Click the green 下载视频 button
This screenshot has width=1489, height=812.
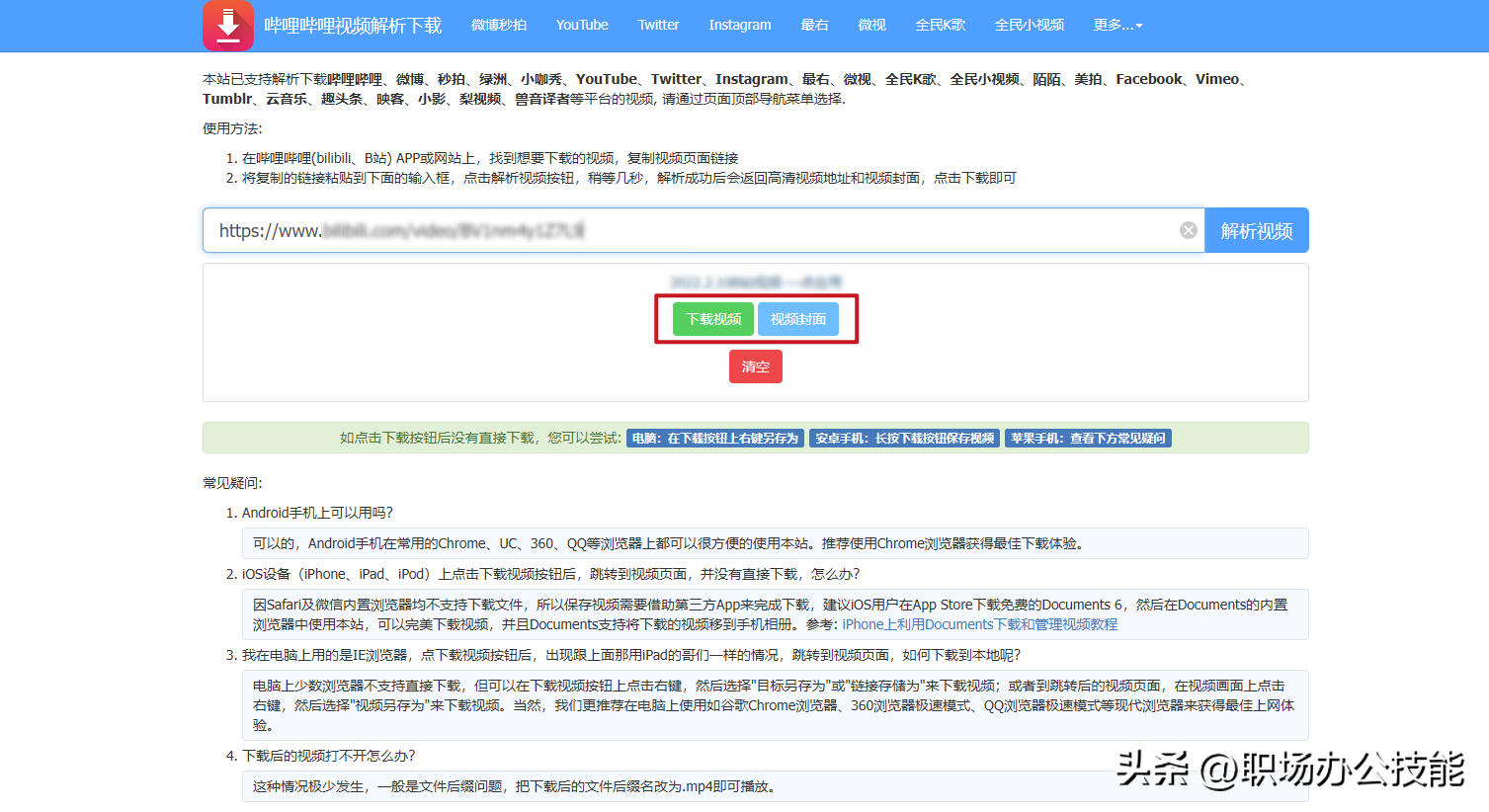tap(713, 319)
